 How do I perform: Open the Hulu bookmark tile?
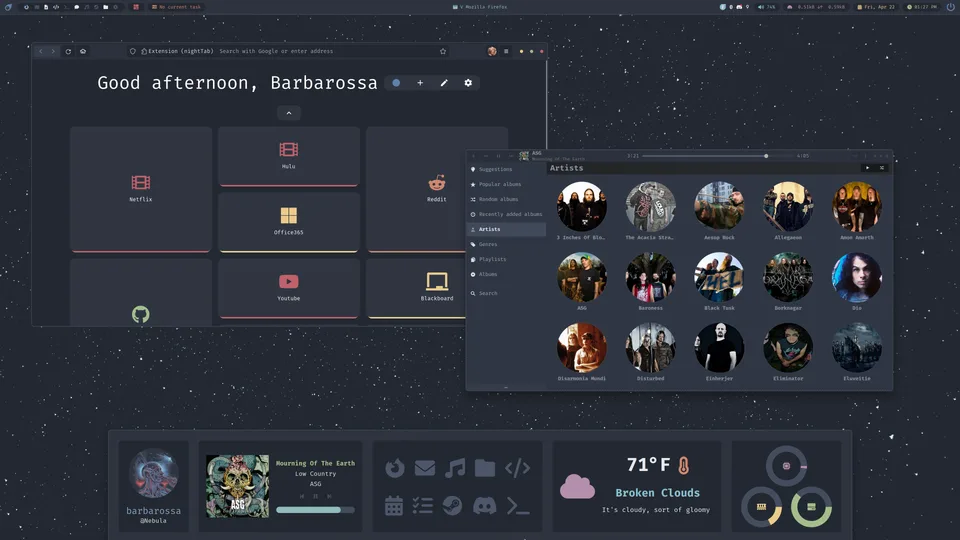point(288,156)
